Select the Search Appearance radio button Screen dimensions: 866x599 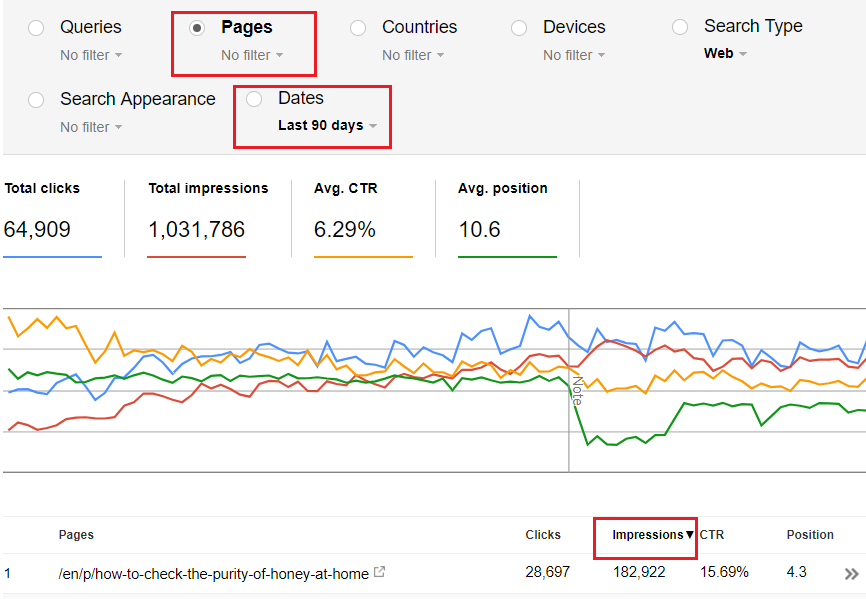[36, 100]
